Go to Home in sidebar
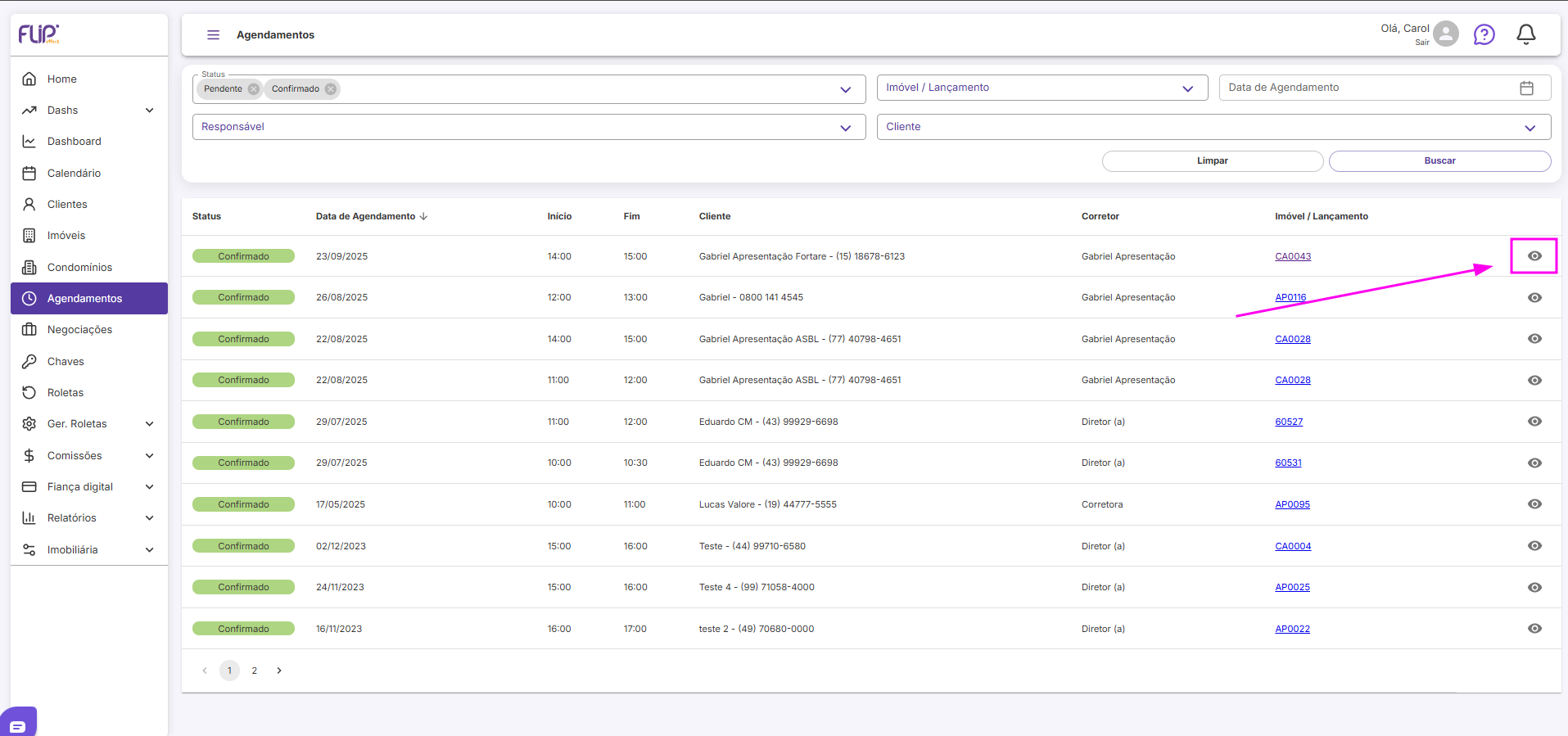The width and height of the screenshot is (1568, 736). pyautogui.click(x=88, y=79)
